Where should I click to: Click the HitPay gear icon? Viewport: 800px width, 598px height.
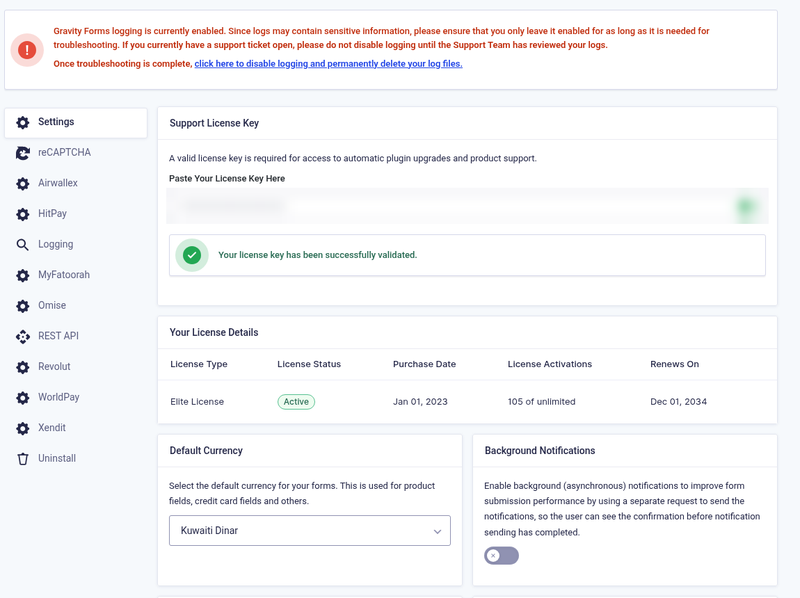22,214
